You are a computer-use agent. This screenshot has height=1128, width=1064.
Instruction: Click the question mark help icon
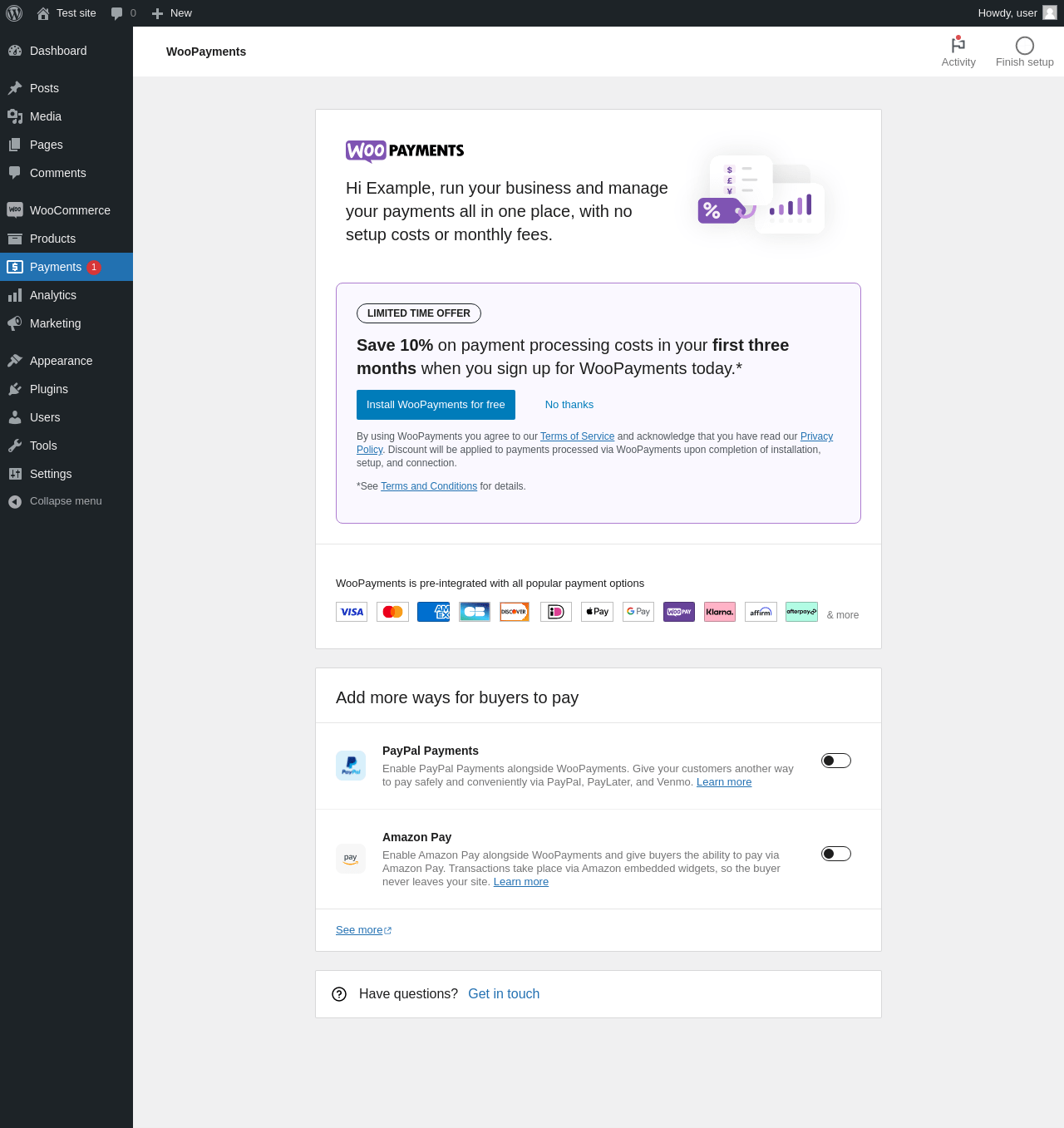(x=339, y=994)
